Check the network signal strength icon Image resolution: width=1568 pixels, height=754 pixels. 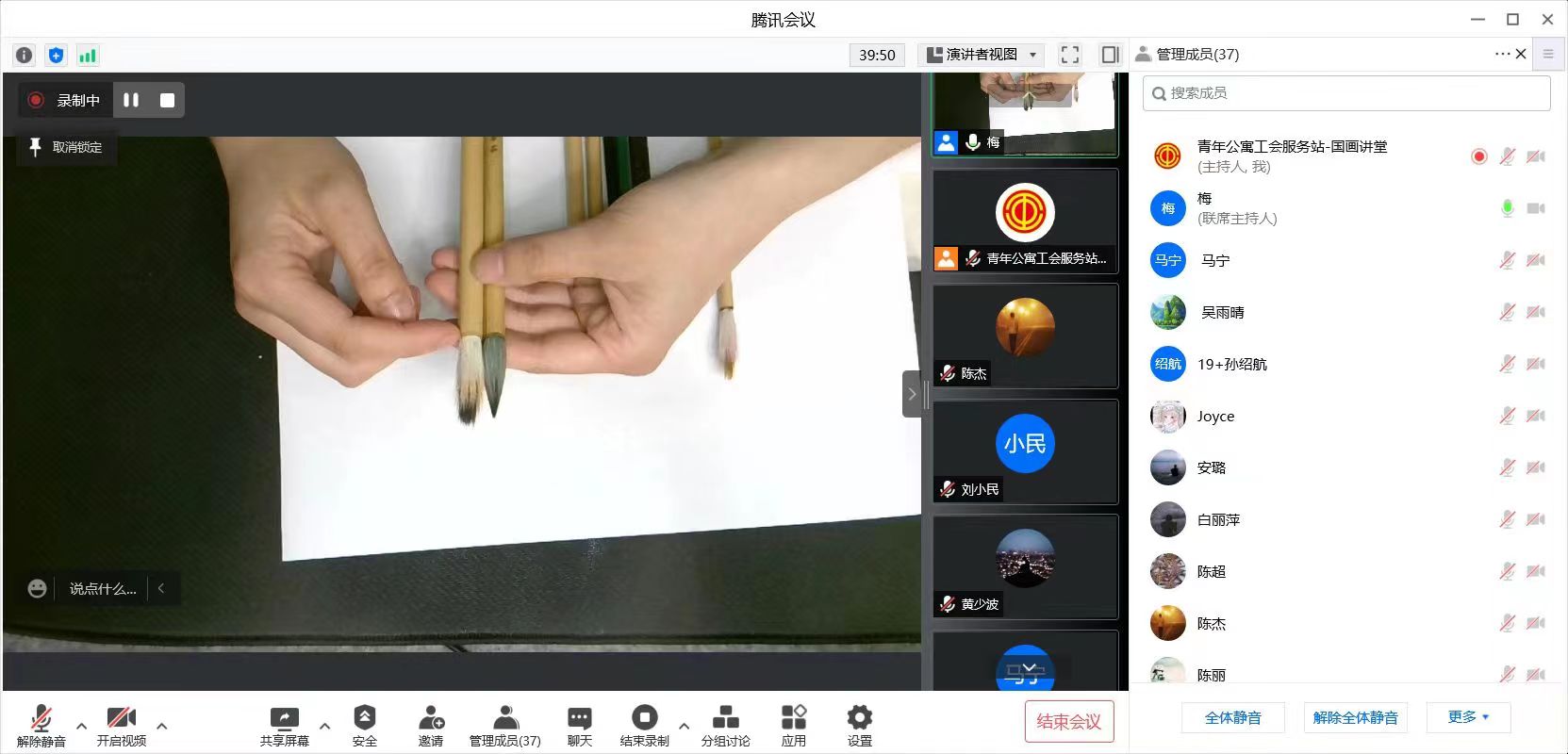click(x=88, y=56)
